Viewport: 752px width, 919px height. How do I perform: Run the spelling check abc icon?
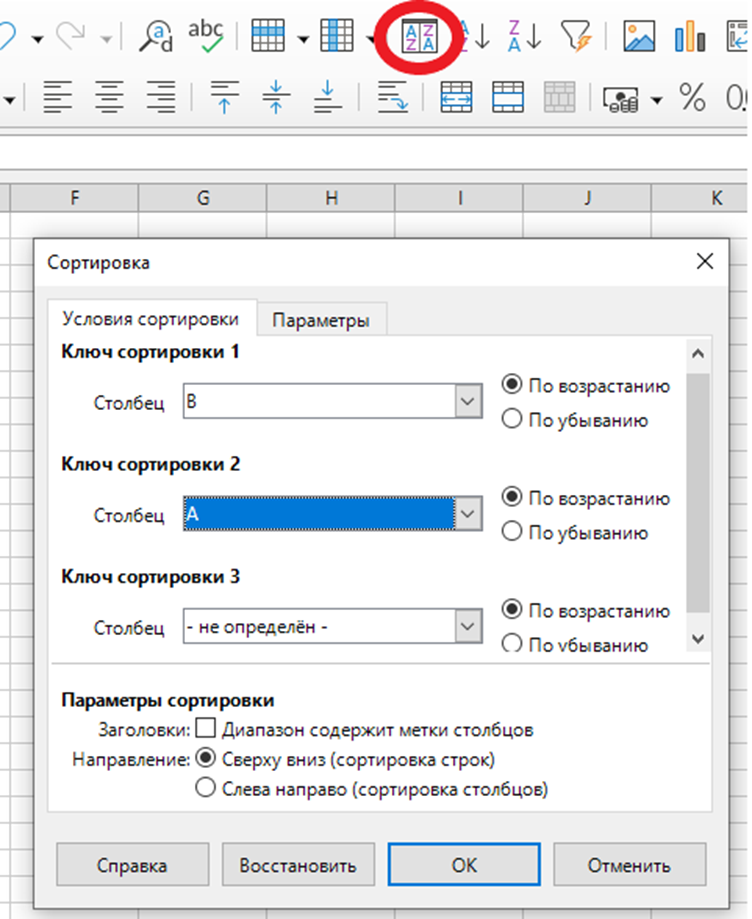[x=205, y=37]
